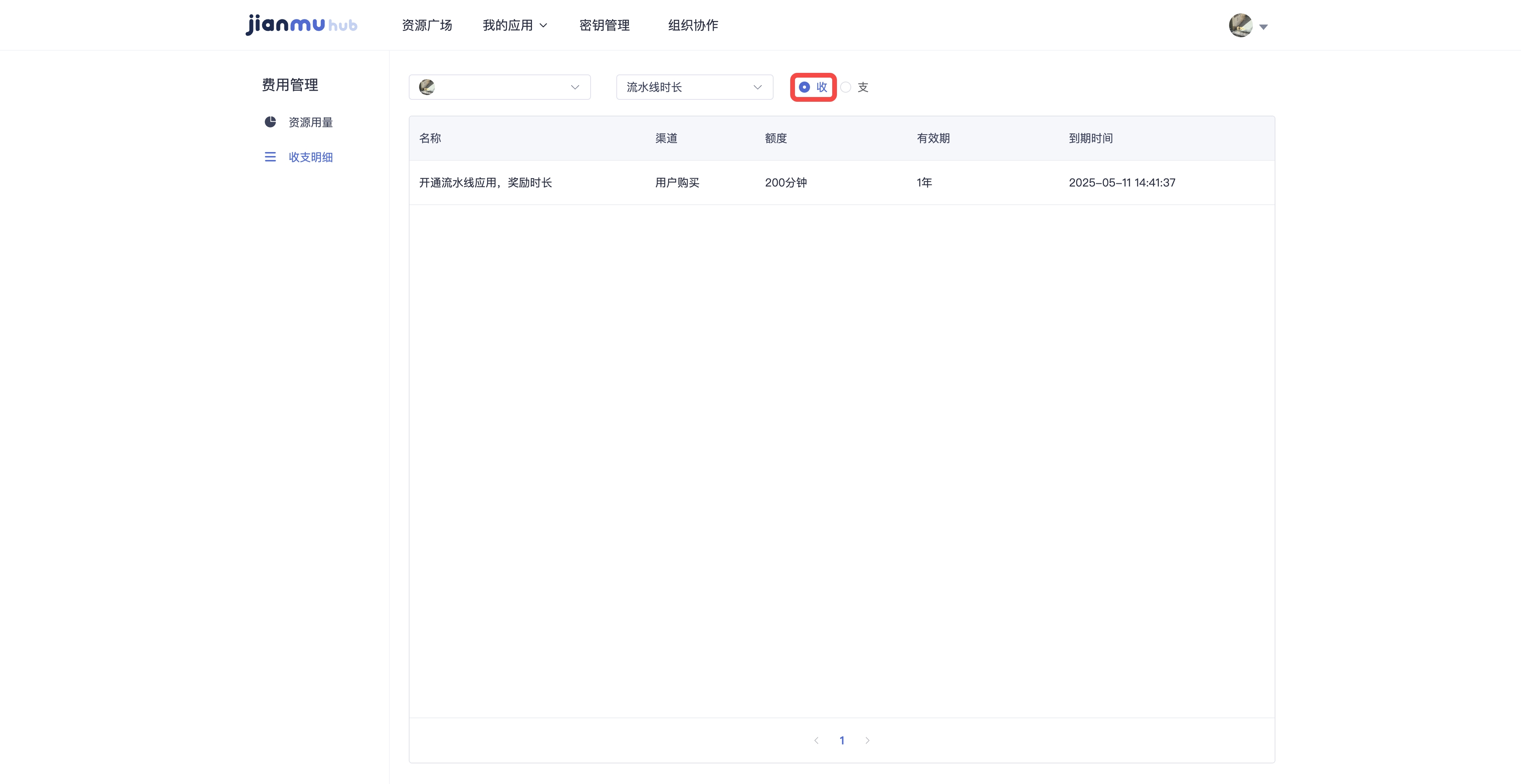Select page 1 in pagination
Screen dimensions: 1521x784
[x=842, y=740]
